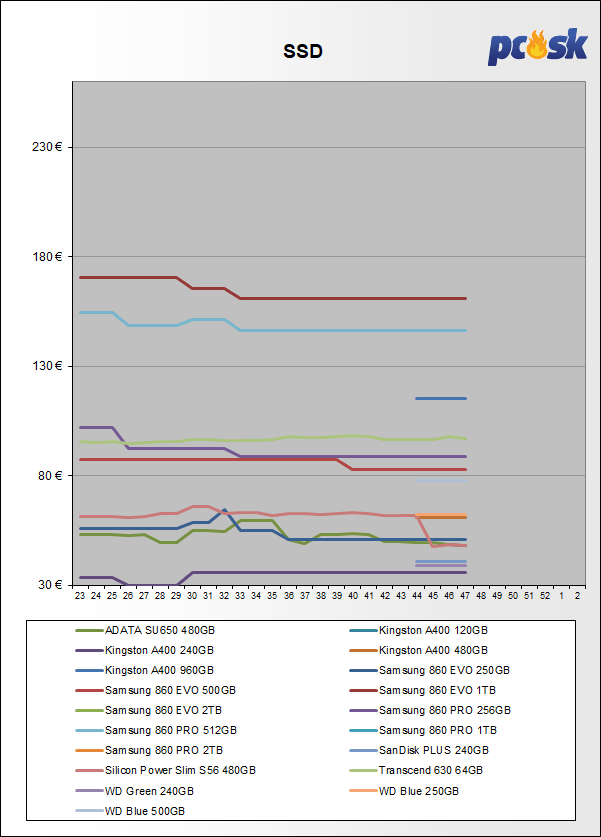Click the Samsung 860 EVO 500GB legend swatch

88,690
